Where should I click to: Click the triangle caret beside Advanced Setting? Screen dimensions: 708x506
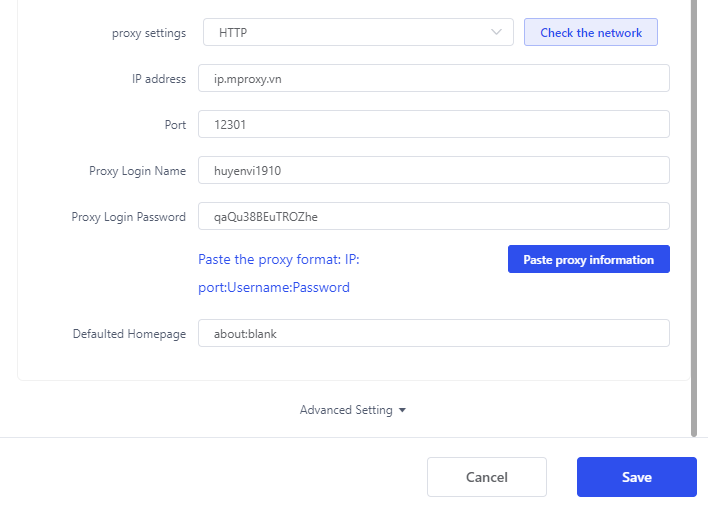pos(402,410)
